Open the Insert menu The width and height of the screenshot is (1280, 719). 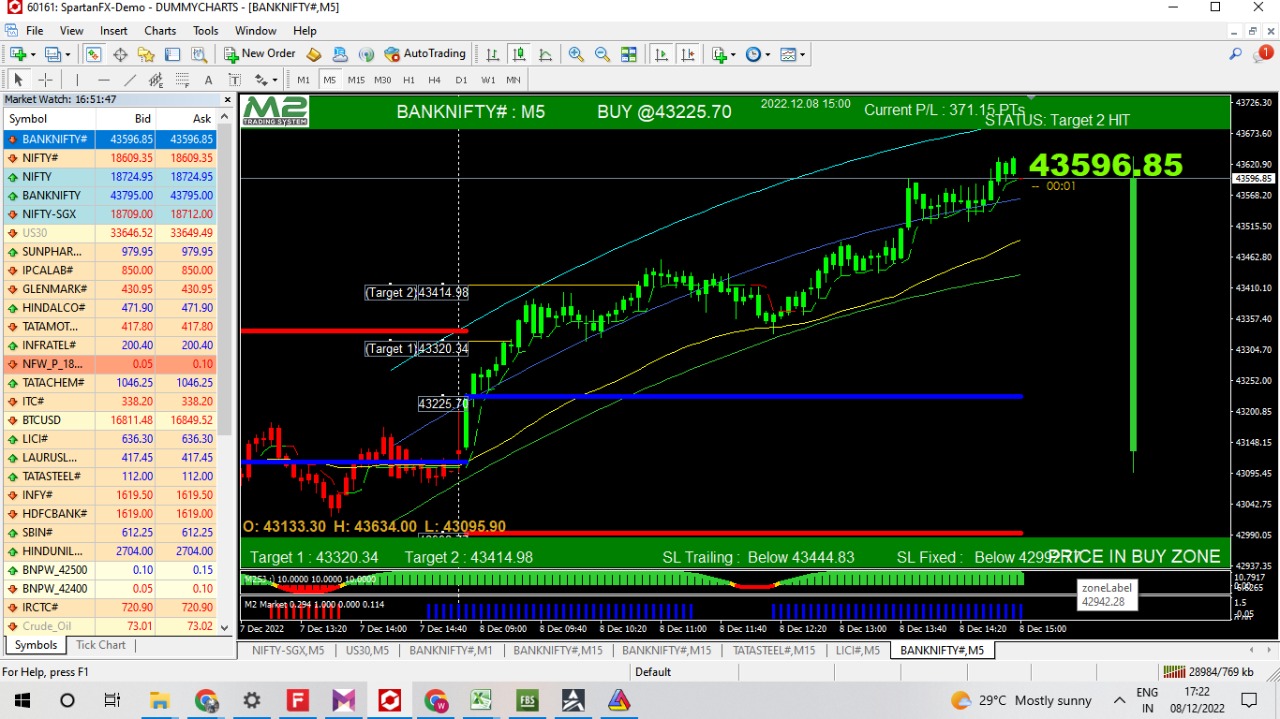click(x=113, y=31)
